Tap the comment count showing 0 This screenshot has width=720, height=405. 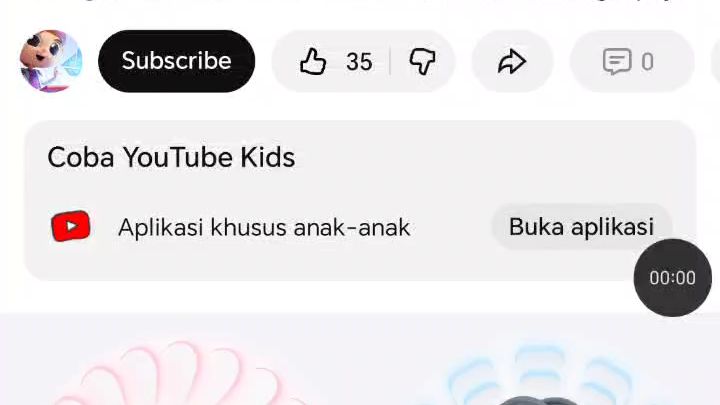point(647,62)
